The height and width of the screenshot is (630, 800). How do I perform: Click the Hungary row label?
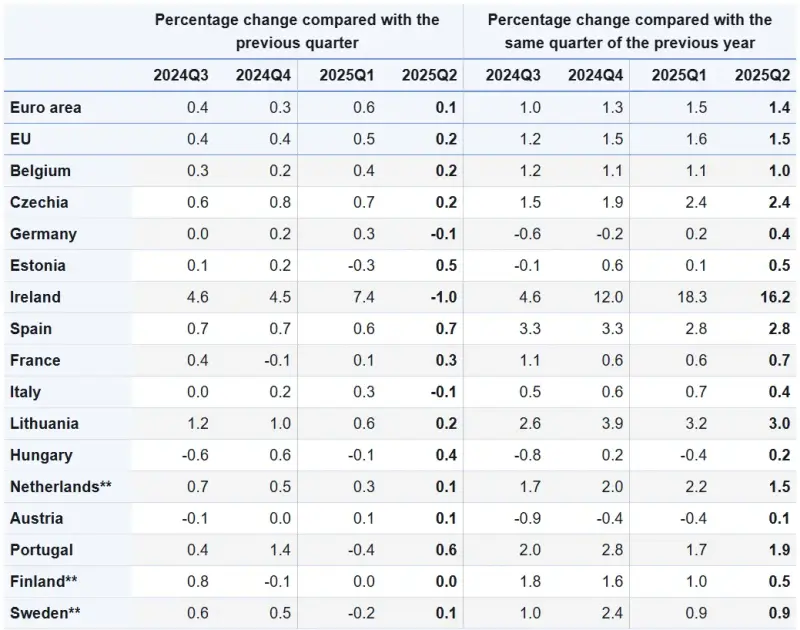[41, 455]
